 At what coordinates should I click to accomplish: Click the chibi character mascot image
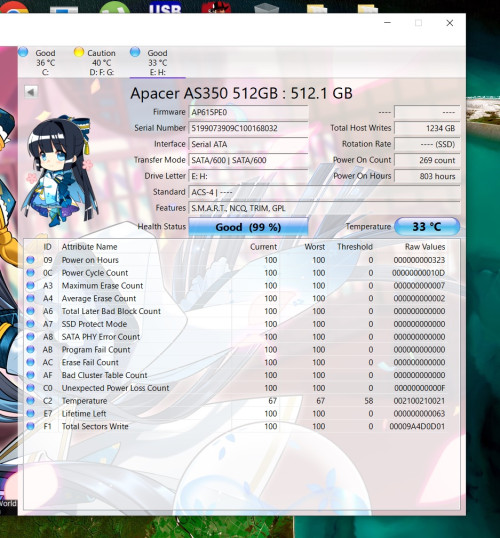[60, 171]
